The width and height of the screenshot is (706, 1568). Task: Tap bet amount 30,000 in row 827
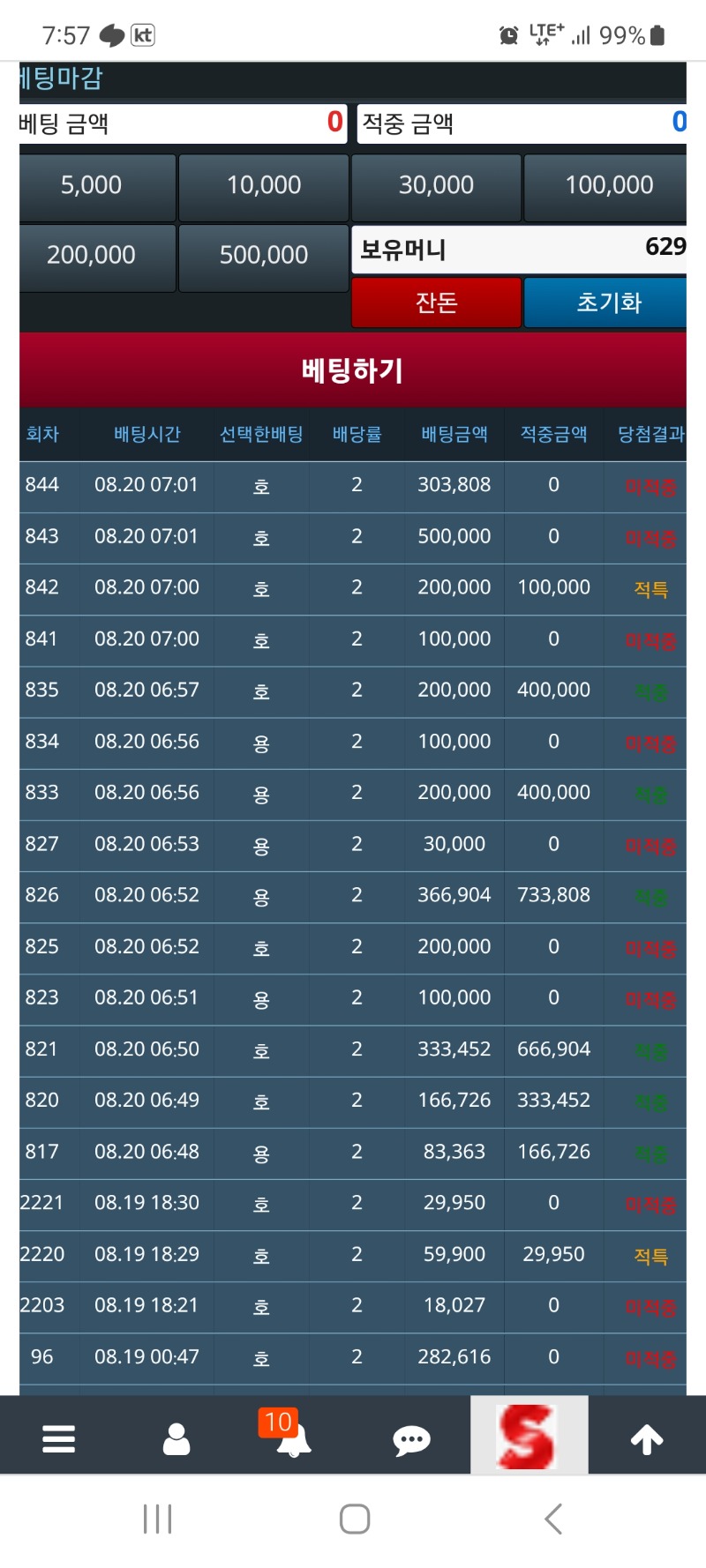coord(454,844)
